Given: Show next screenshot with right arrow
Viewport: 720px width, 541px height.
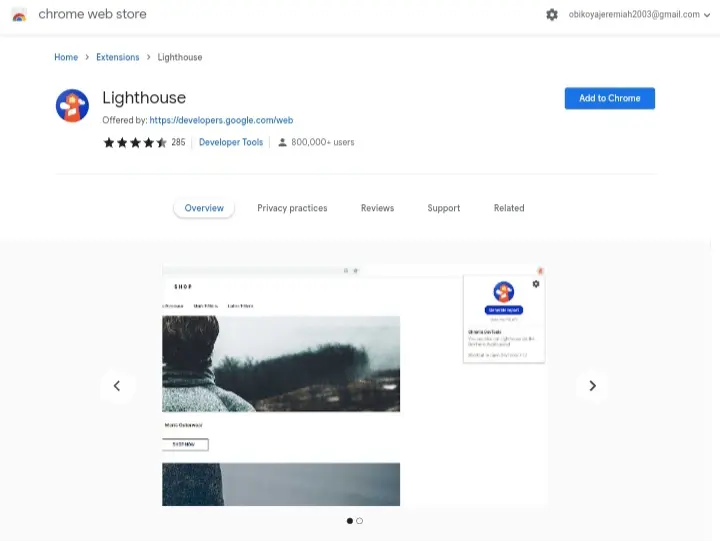Looking at the screenshot, I should pos(592,386).
